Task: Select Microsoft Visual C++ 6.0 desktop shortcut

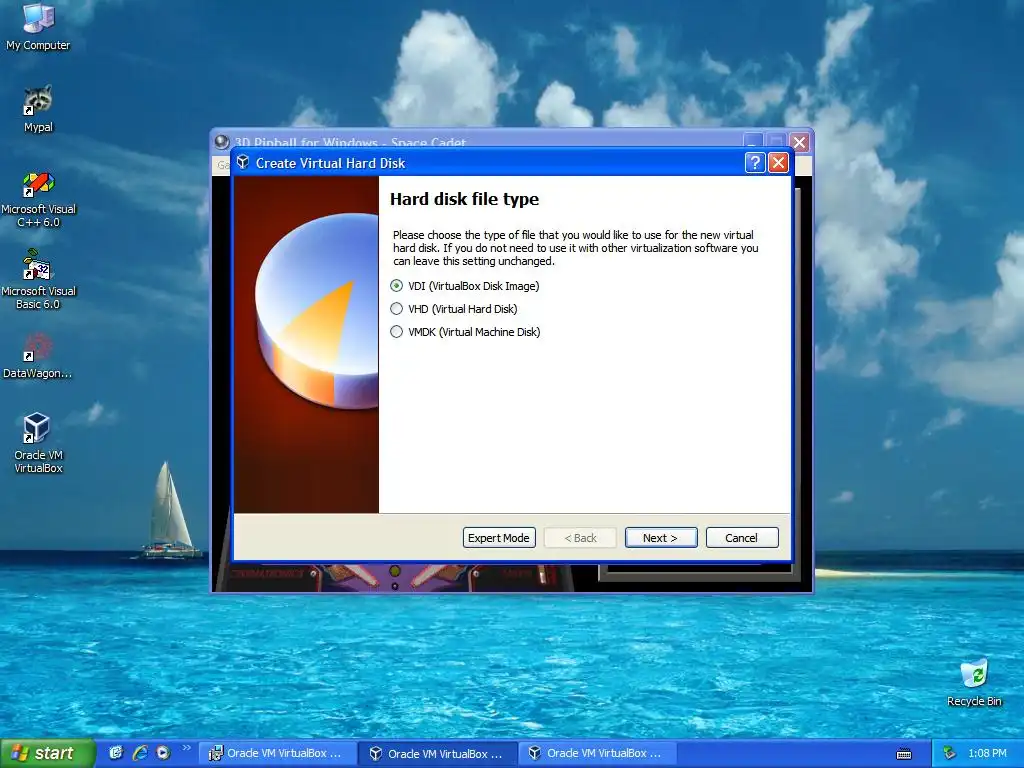Action: coord(38,199)
